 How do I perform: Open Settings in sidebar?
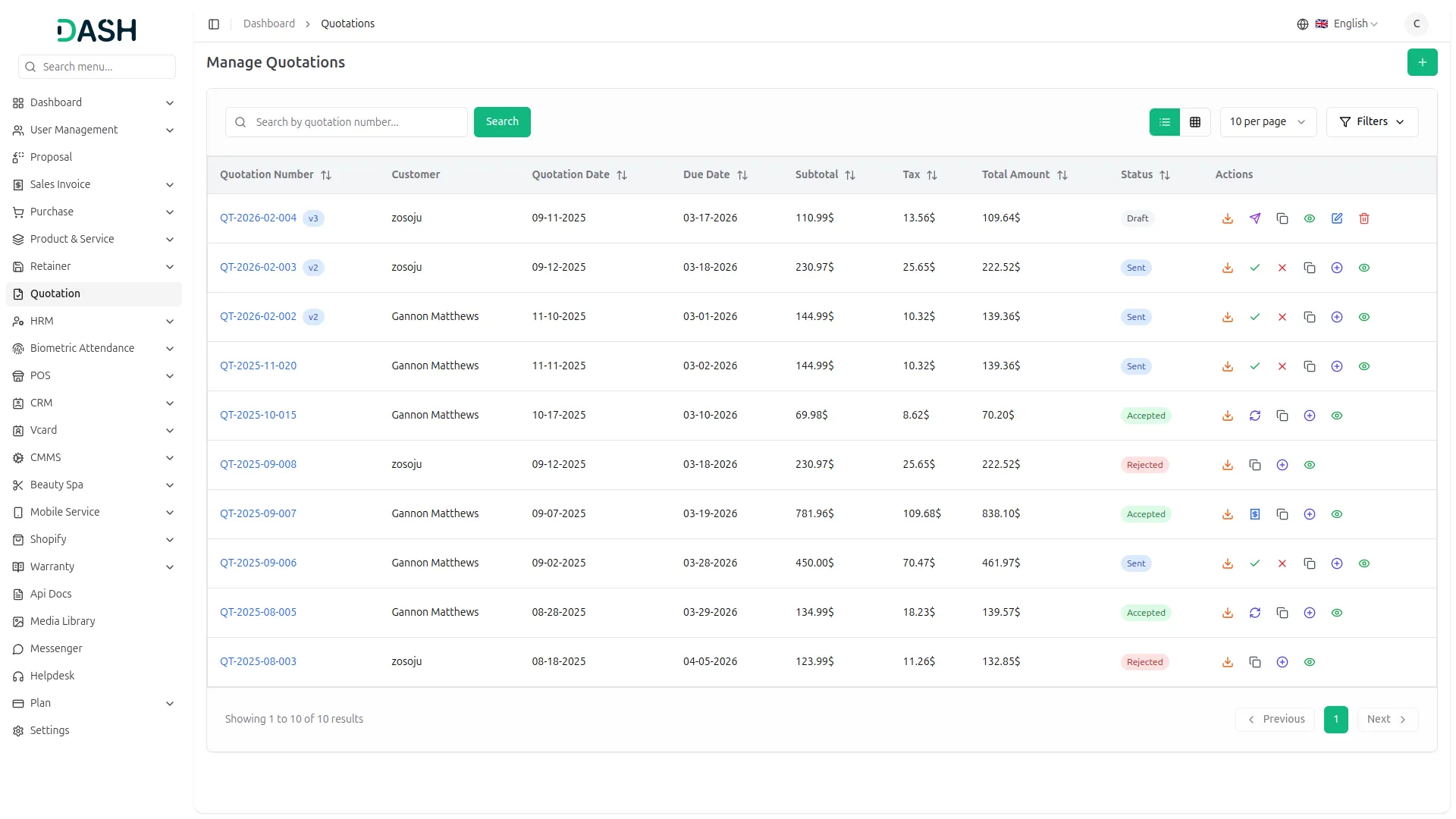(94, 730)
